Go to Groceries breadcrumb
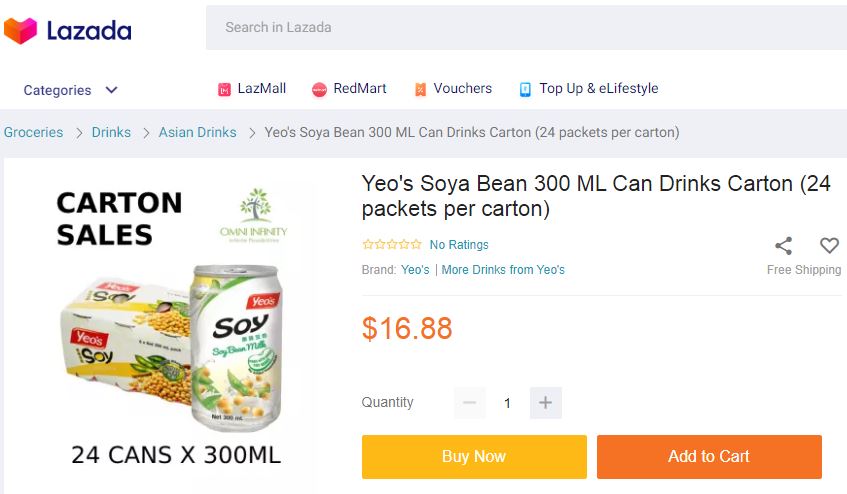Image resolution: width=847 pixels, height=494 pixels. (33, 132)
